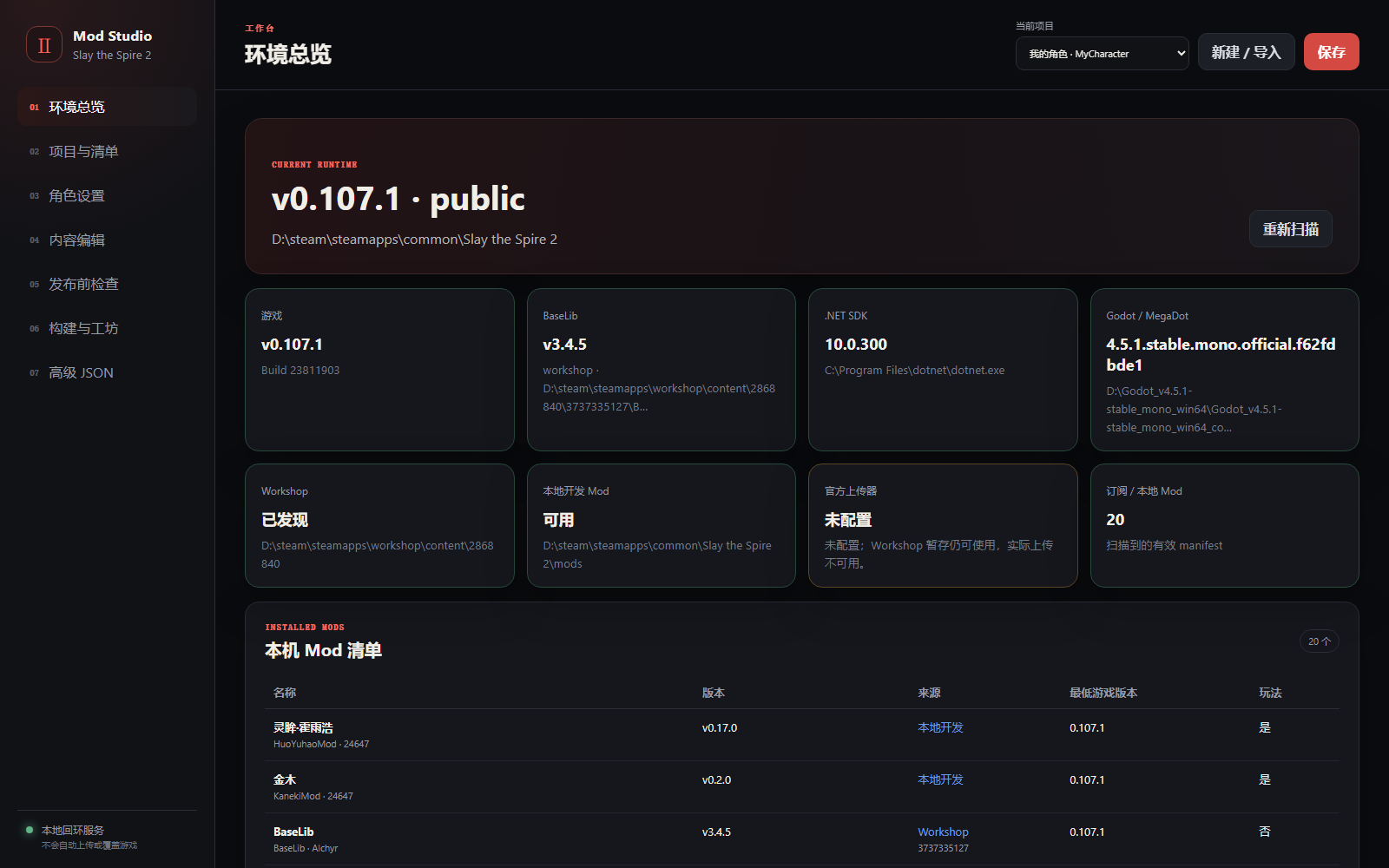This screenshot has width=1389, height=868.
Task: Select the 灵眸·霍雨浩 mod name
Action: pyautogui.click(x=303, y=727)
